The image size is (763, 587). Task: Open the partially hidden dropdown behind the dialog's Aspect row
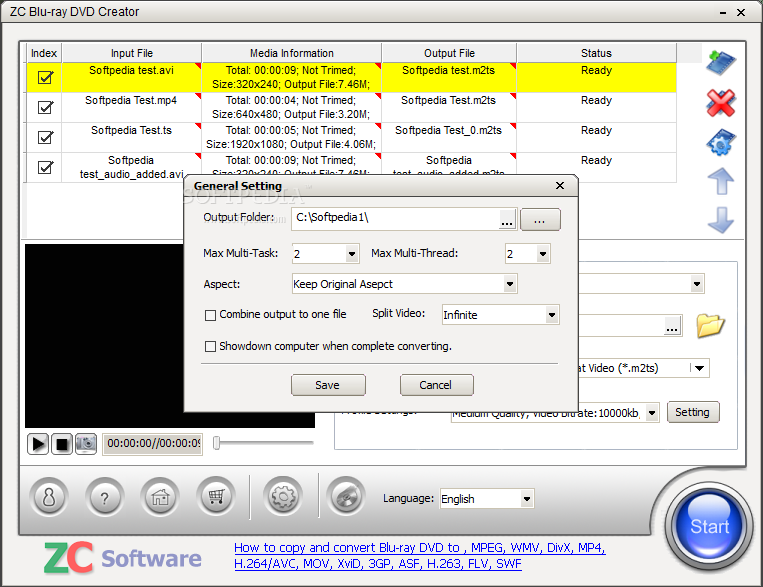tap(697, 284)
